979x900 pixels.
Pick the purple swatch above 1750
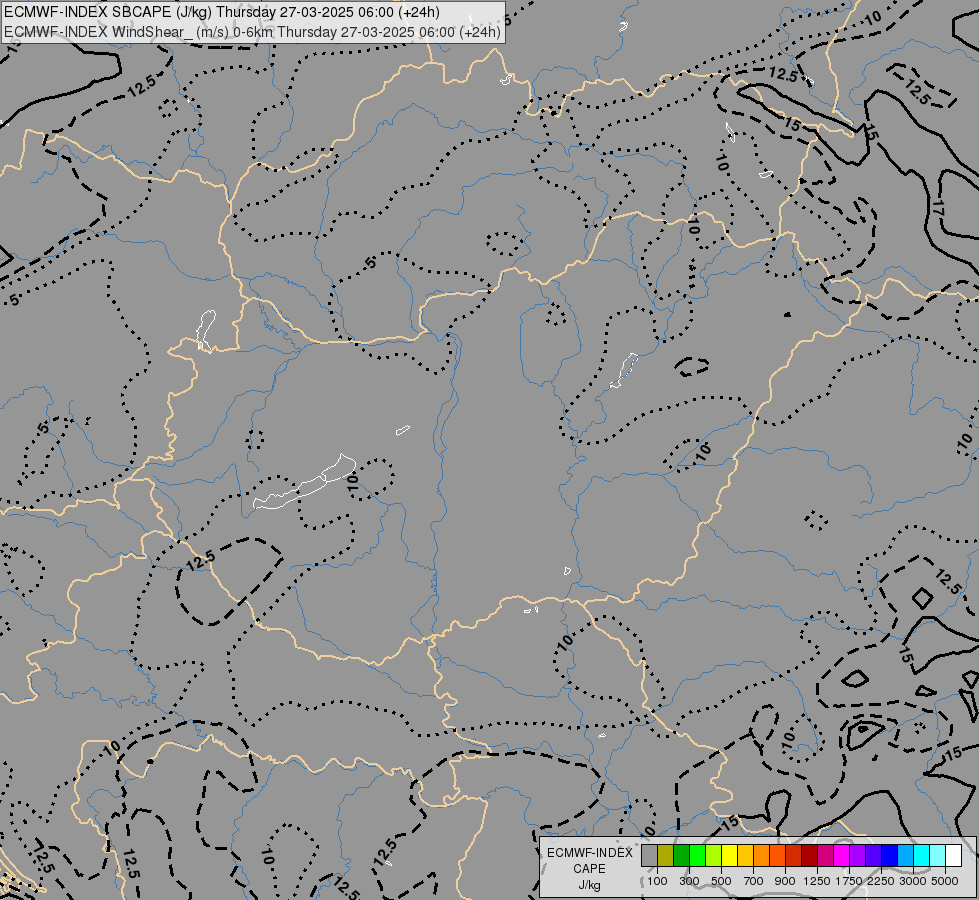point(857,856)
